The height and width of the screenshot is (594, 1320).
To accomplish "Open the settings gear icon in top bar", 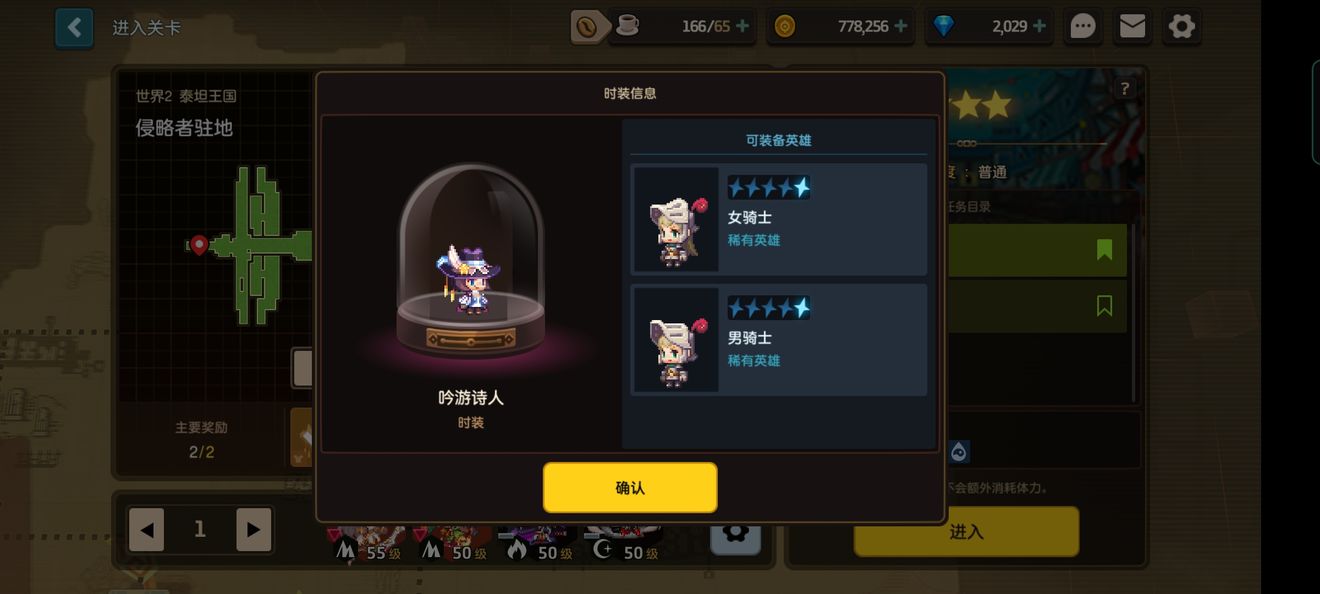I will point(1182,27).
